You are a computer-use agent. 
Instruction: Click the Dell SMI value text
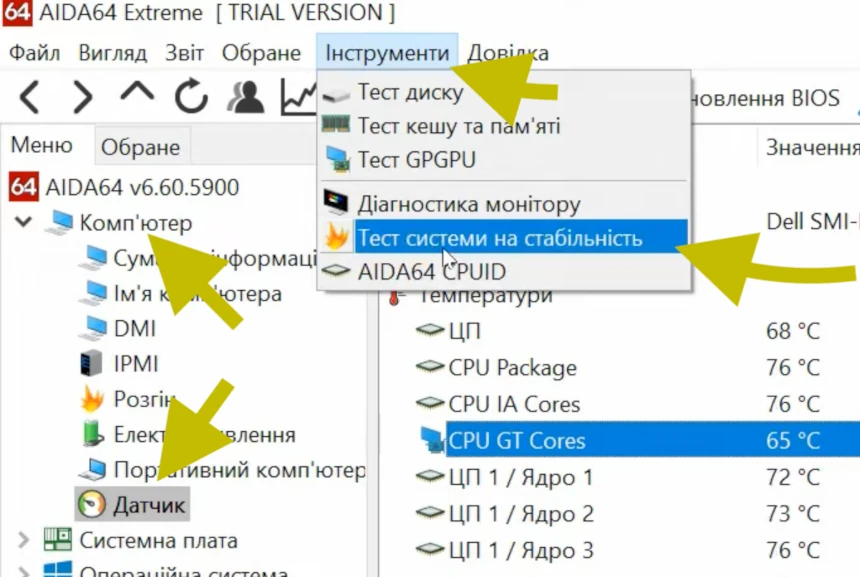[813, 222]
